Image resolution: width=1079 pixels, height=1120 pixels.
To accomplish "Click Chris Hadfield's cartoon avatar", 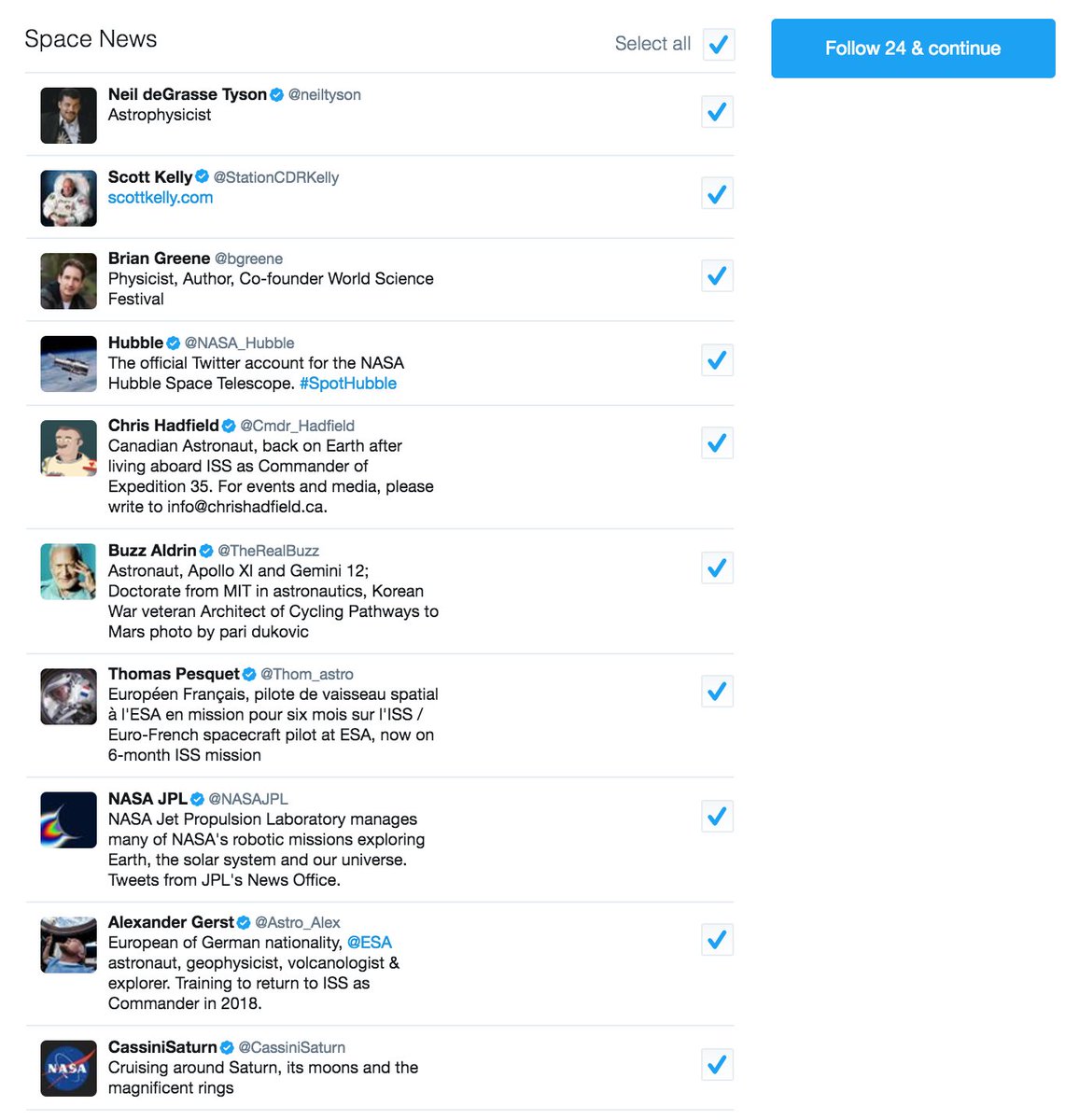I will pyautogui.click(x=69, y=448).
